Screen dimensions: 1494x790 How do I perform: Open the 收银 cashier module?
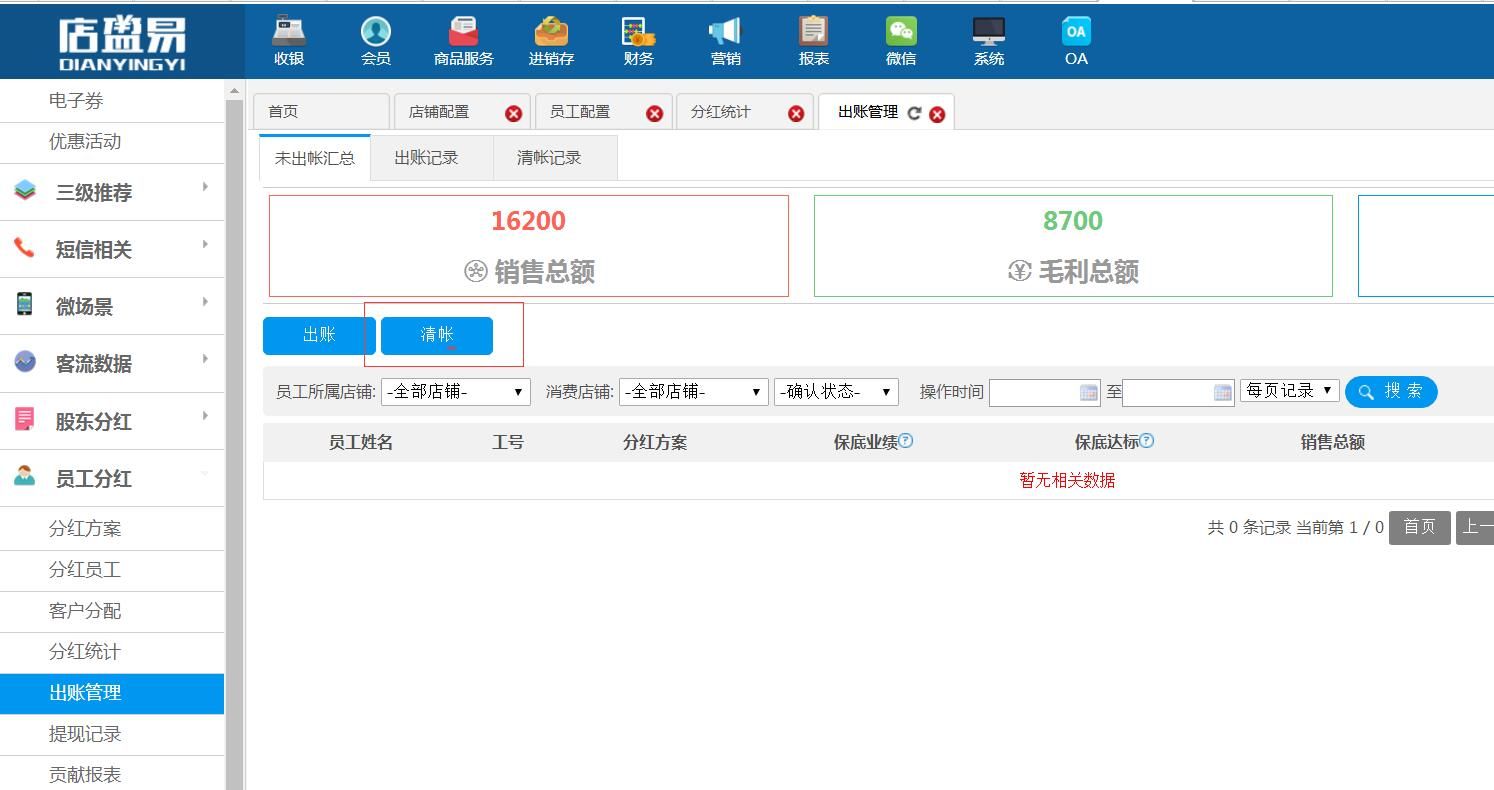289,41
